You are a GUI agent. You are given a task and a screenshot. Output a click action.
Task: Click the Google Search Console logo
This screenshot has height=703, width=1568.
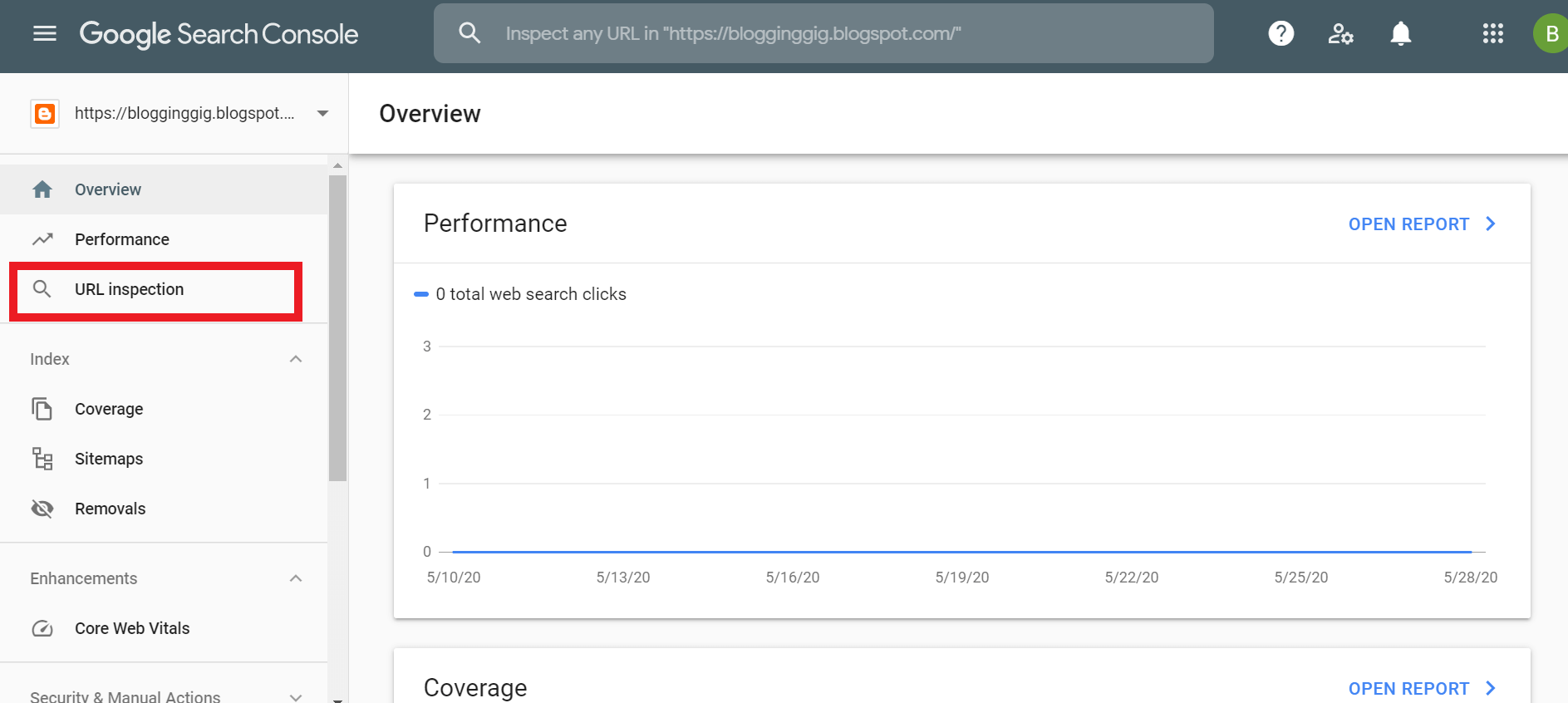(x=219, y=34)
